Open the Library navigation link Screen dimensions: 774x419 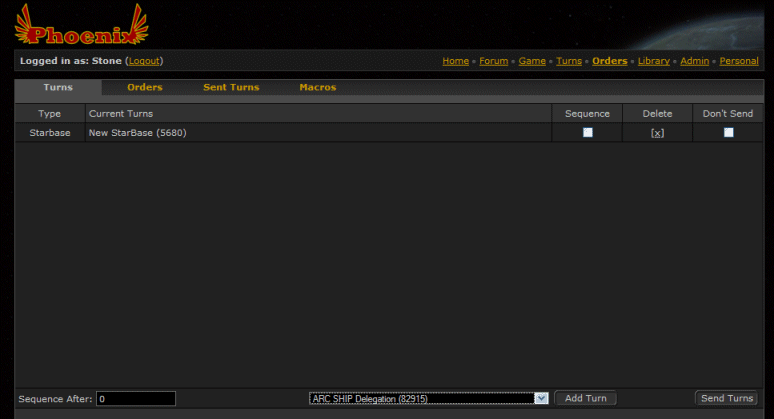[654, 61]
